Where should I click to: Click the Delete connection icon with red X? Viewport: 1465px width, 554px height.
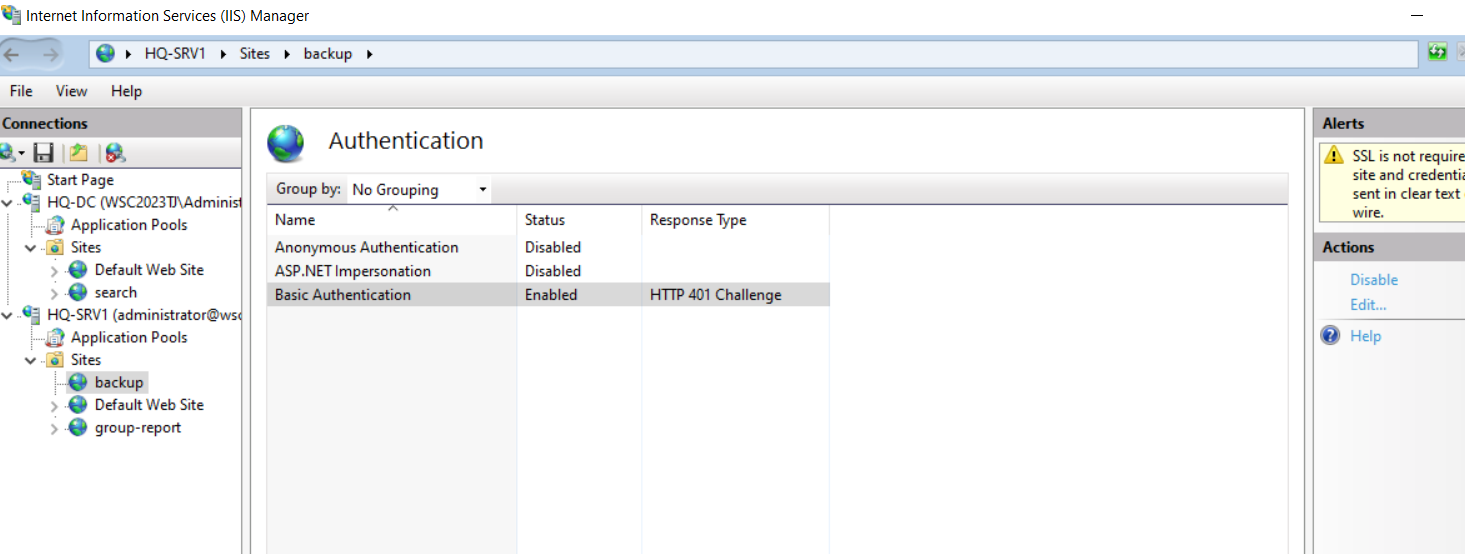point(115,153)
